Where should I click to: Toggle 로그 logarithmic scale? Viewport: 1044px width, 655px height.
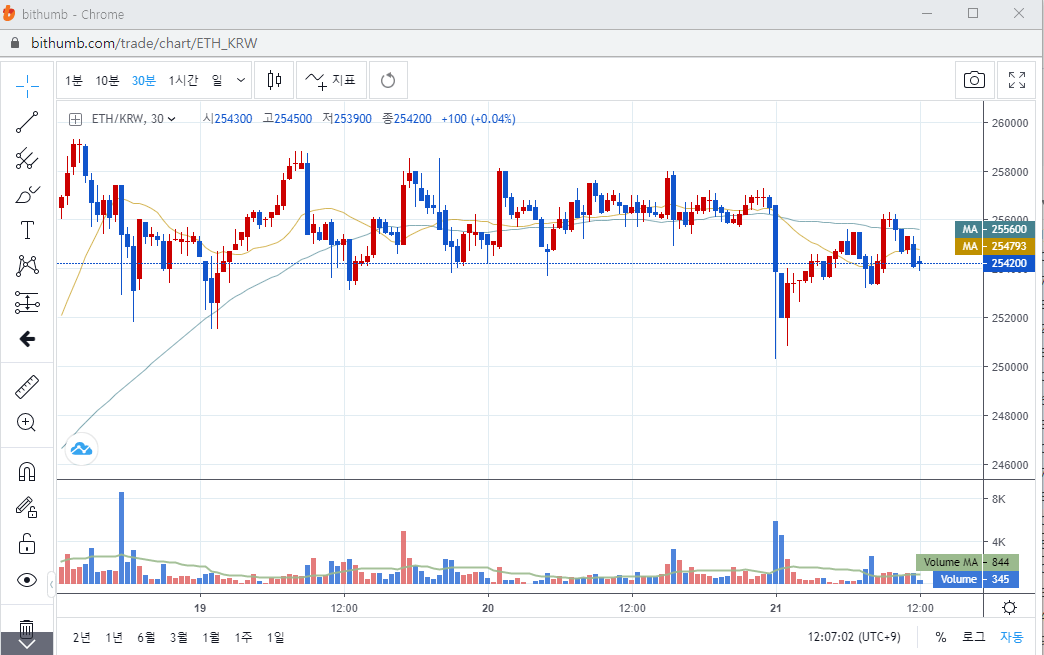pyautogui.click(x=973, y=637)
